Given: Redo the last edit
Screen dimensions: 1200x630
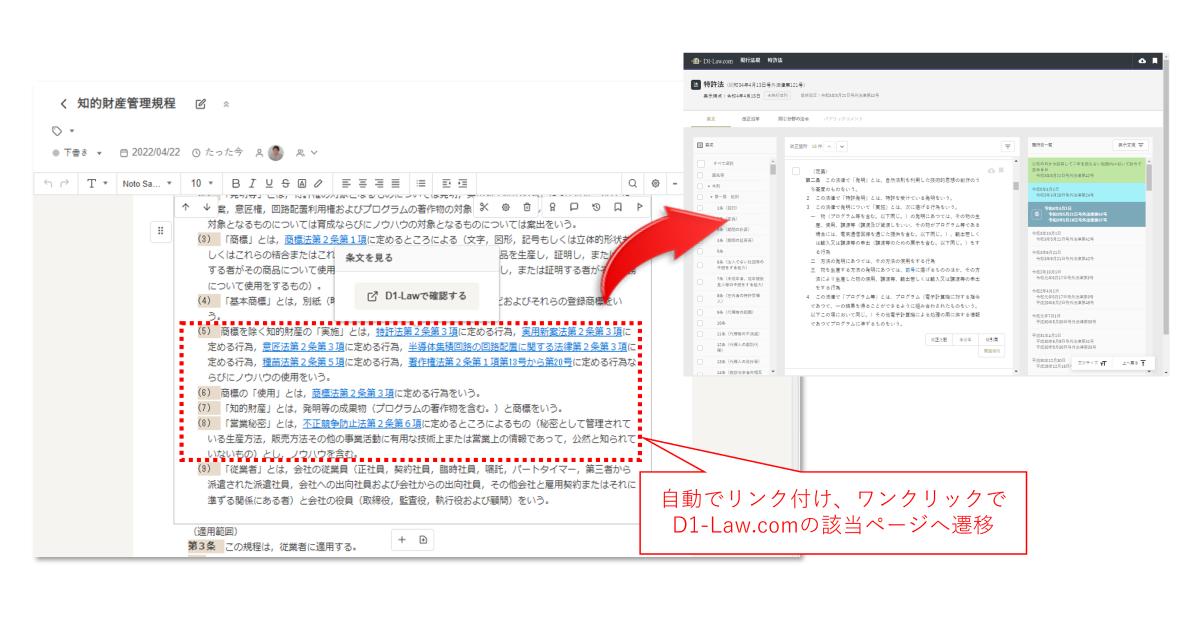Looking at the screenshot, I should click(x=66, y=184).
